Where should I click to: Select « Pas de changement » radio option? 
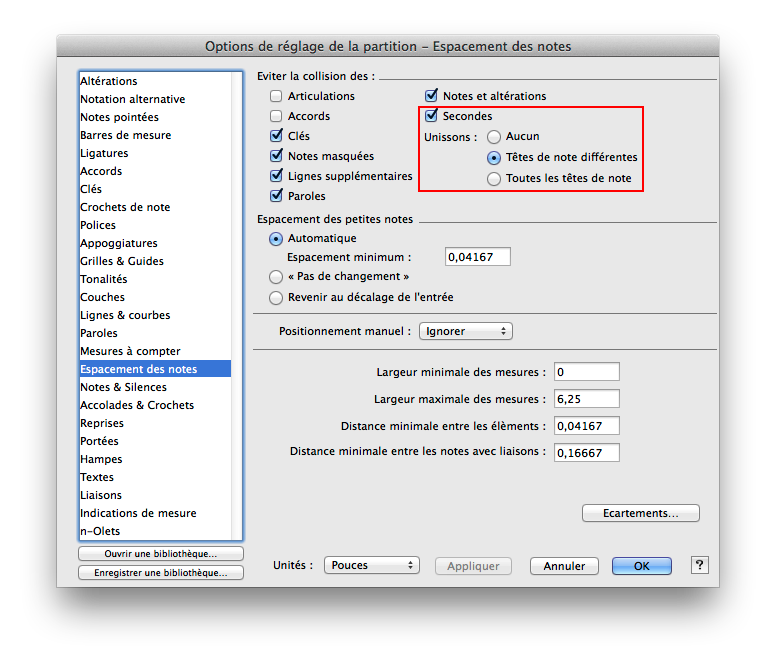(276, 276)
